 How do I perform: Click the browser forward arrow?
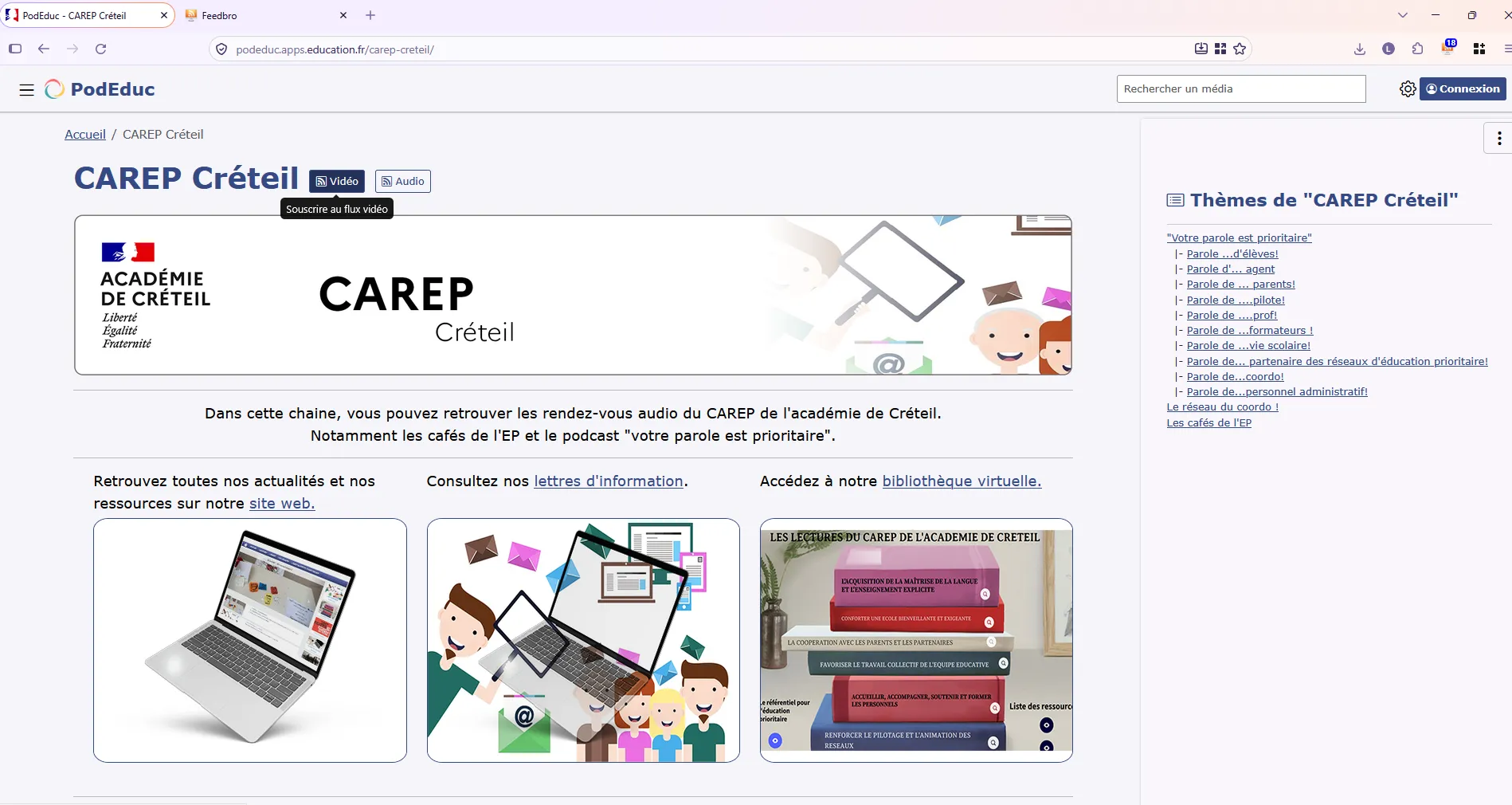(x=72, y=49)
